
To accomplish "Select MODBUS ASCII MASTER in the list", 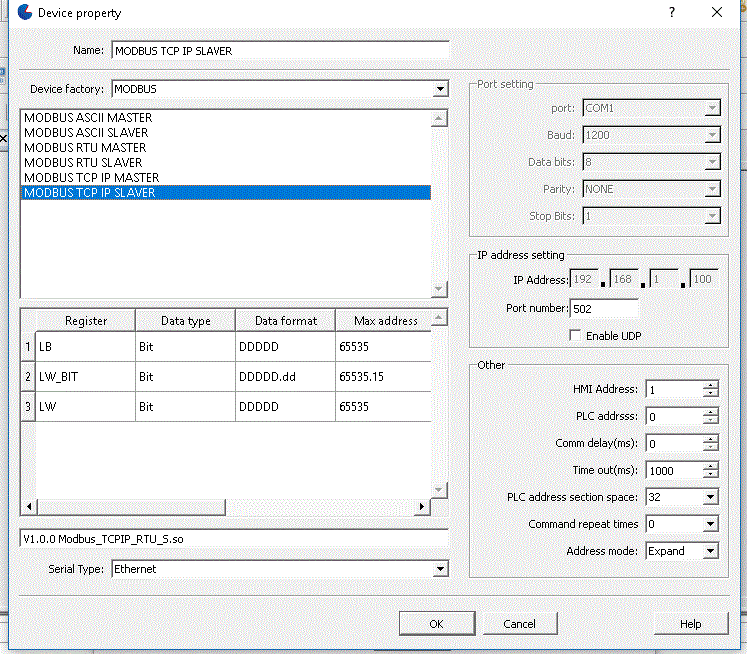I will (226, 118).
